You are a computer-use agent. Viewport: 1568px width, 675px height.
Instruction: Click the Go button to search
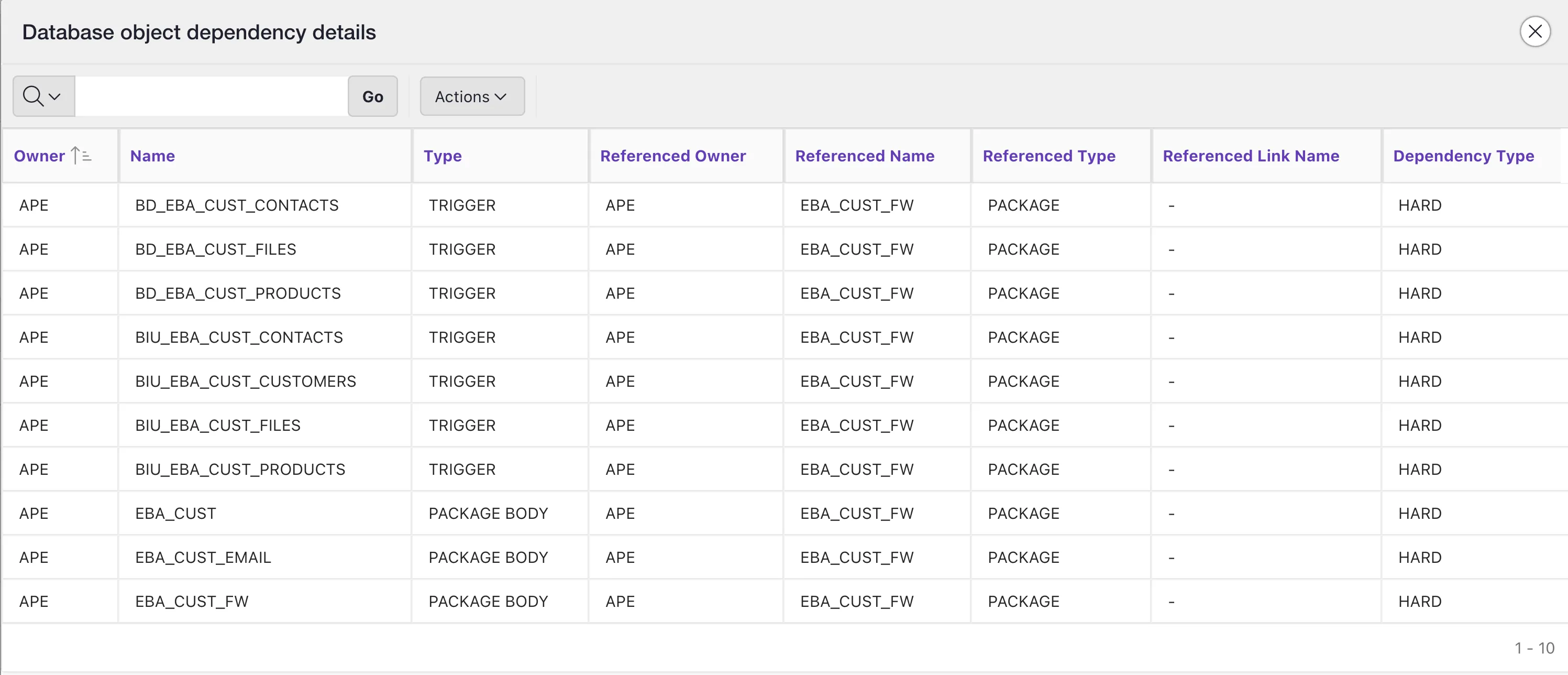click(x=372, y=96)
